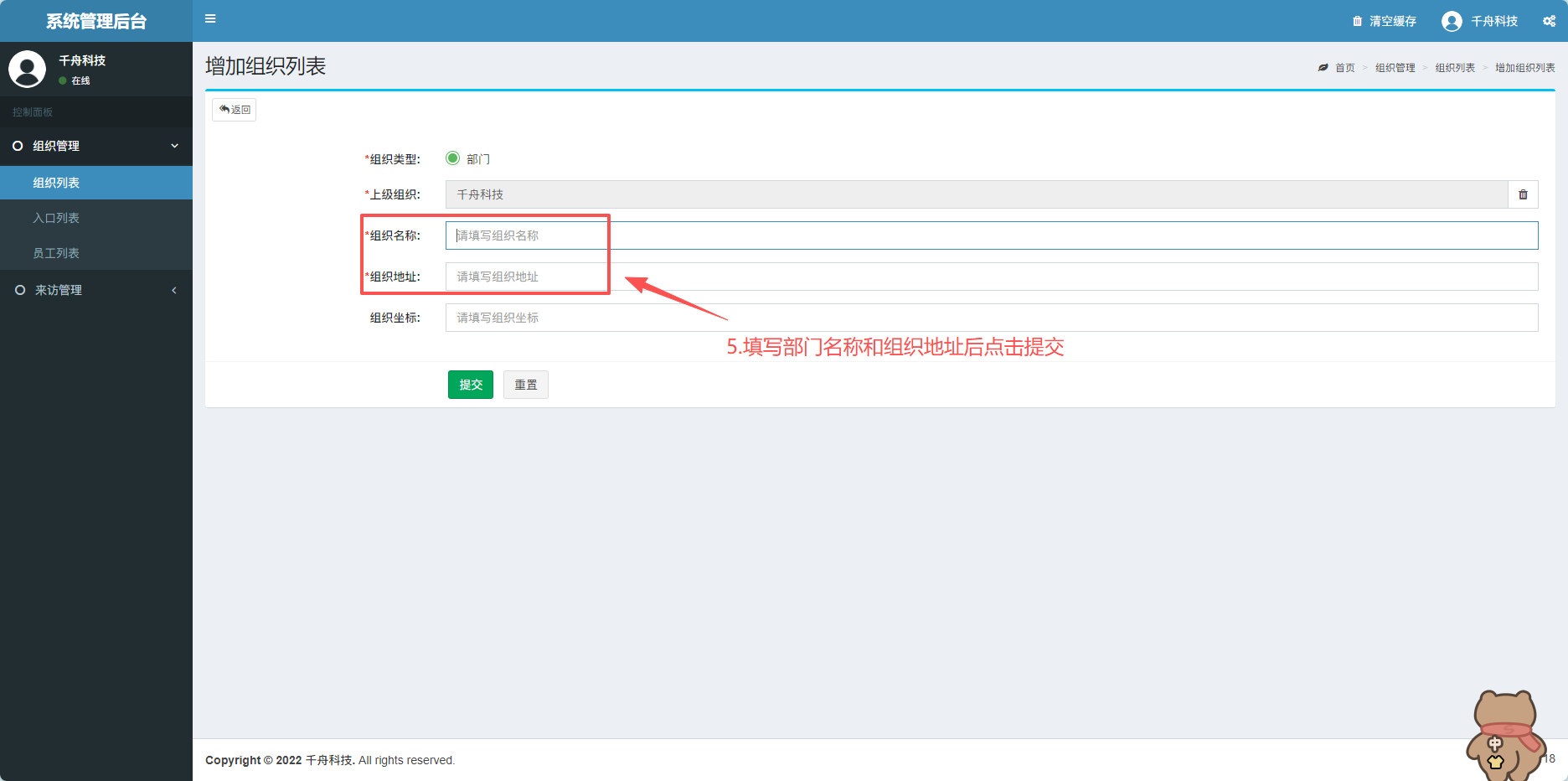Click the green 提交 button
1568x781 pixels.
coord(470,385)
